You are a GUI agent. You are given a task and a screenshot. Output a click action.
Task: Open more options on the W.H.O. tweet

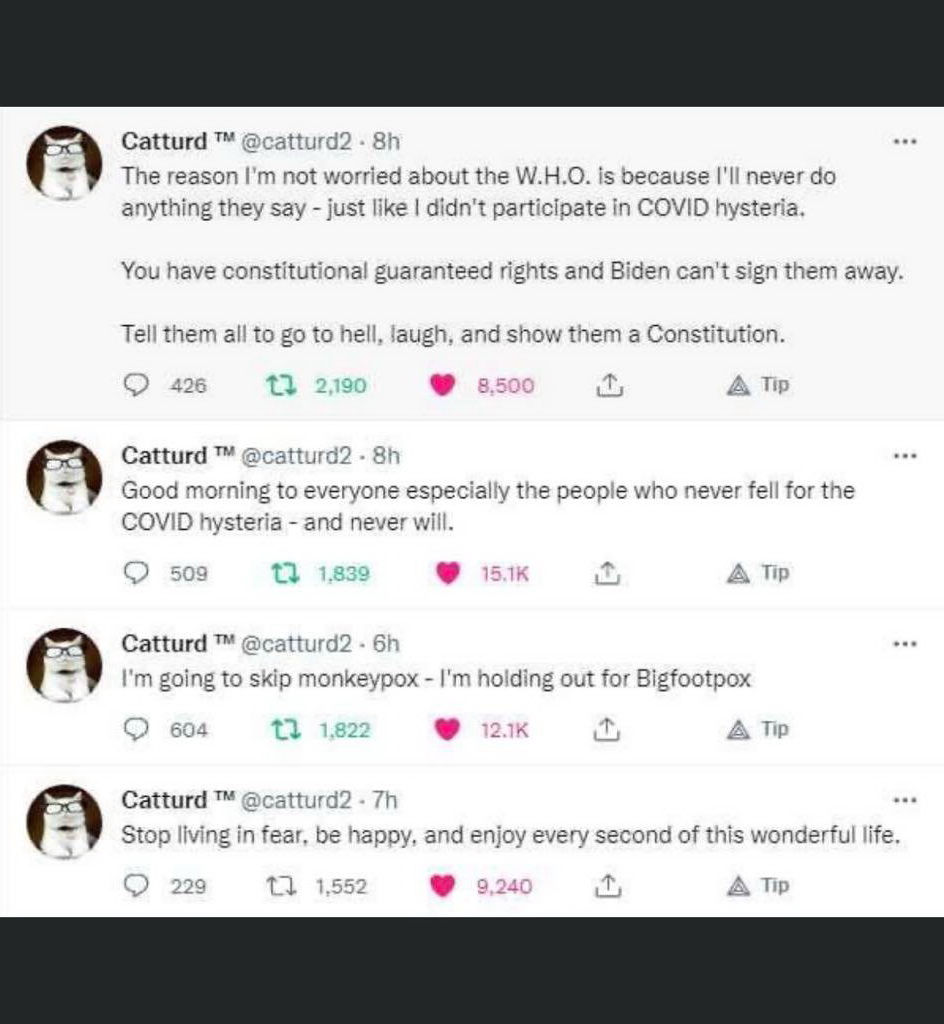coord(905,142)
